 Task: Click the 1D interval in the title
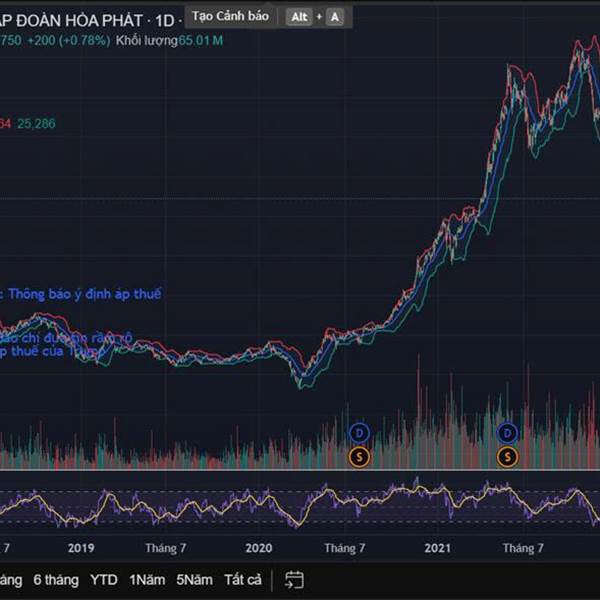click(x=165, y=21)
